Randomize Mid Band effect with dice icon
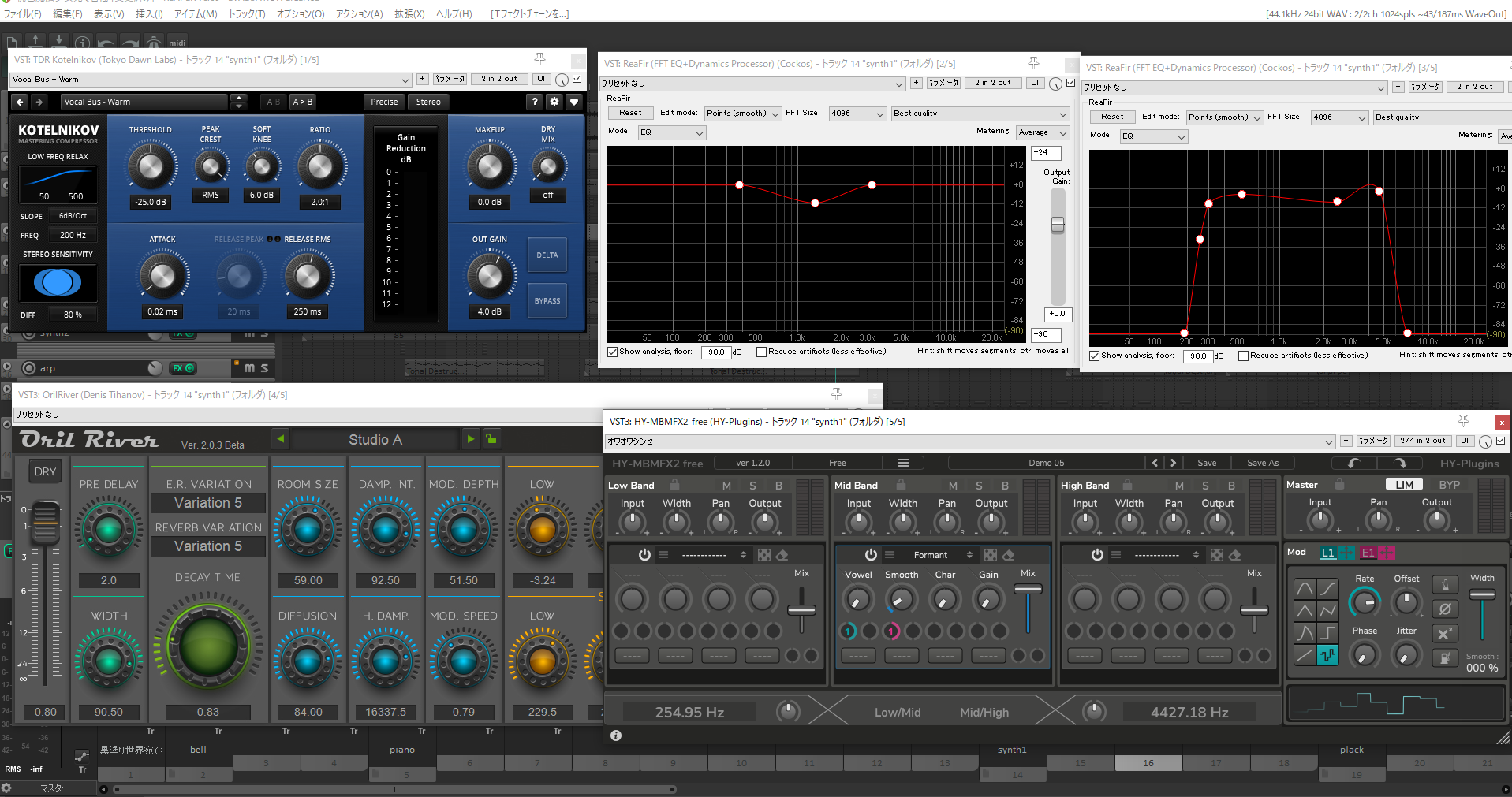This screenshot has height=797, width=1512. [x=991, y=555]
